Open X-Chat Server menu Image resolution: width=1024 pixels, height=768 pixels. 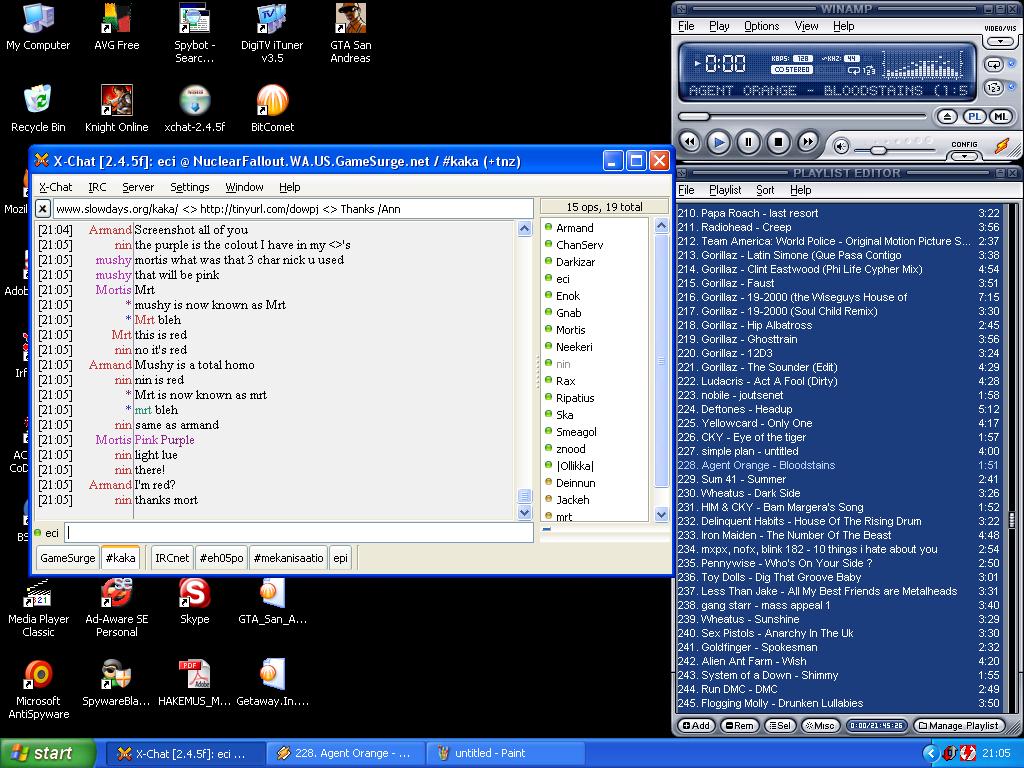point(138,187)
